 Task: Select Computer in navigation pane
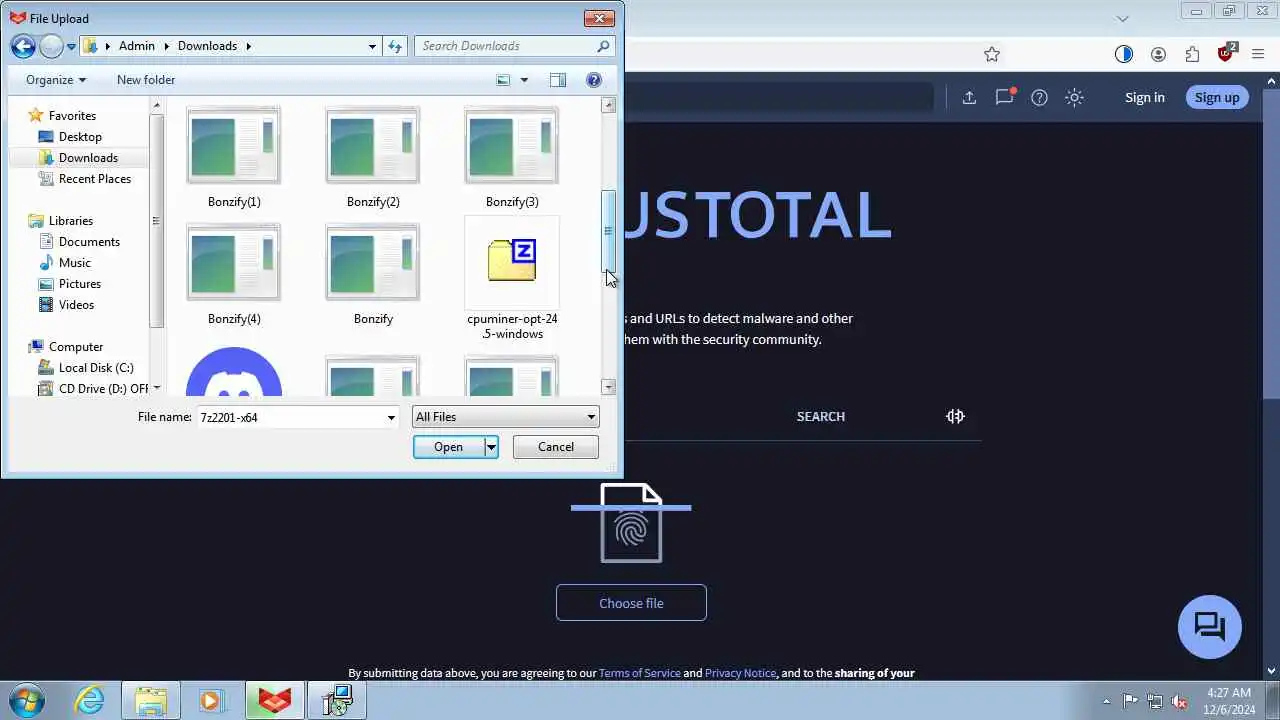click(76, 347)
